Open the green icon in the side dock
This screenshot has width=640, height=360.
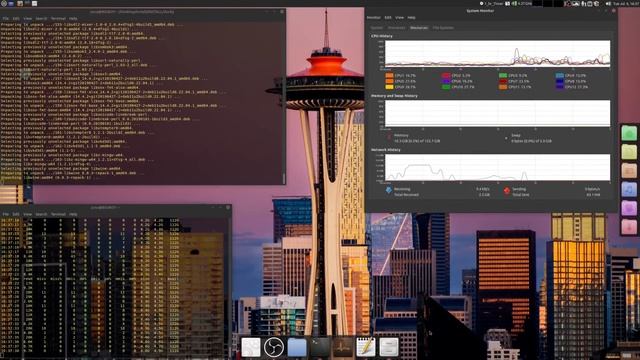[629, 133]
